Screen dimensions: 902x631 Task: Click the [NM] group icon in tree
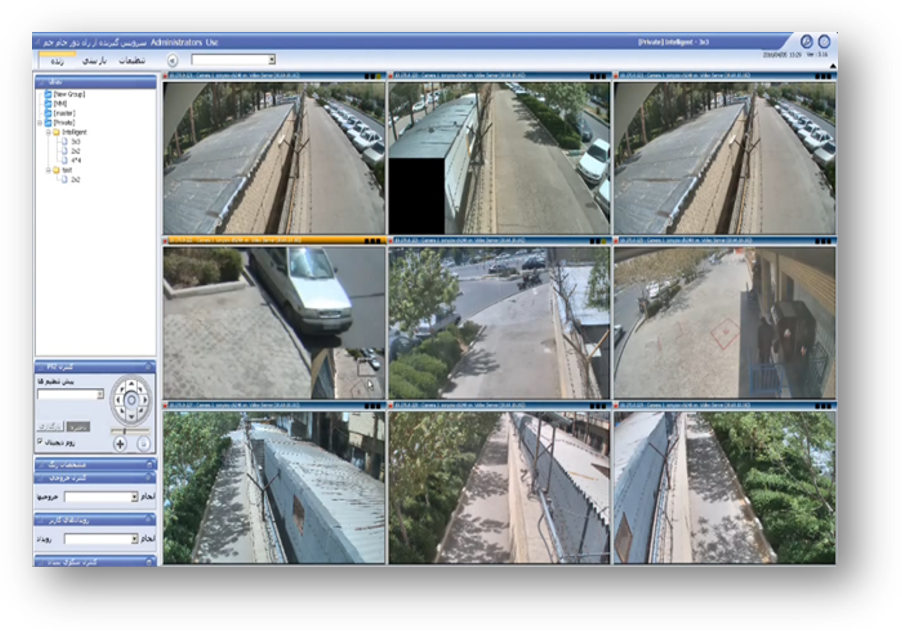coord(48,104)
